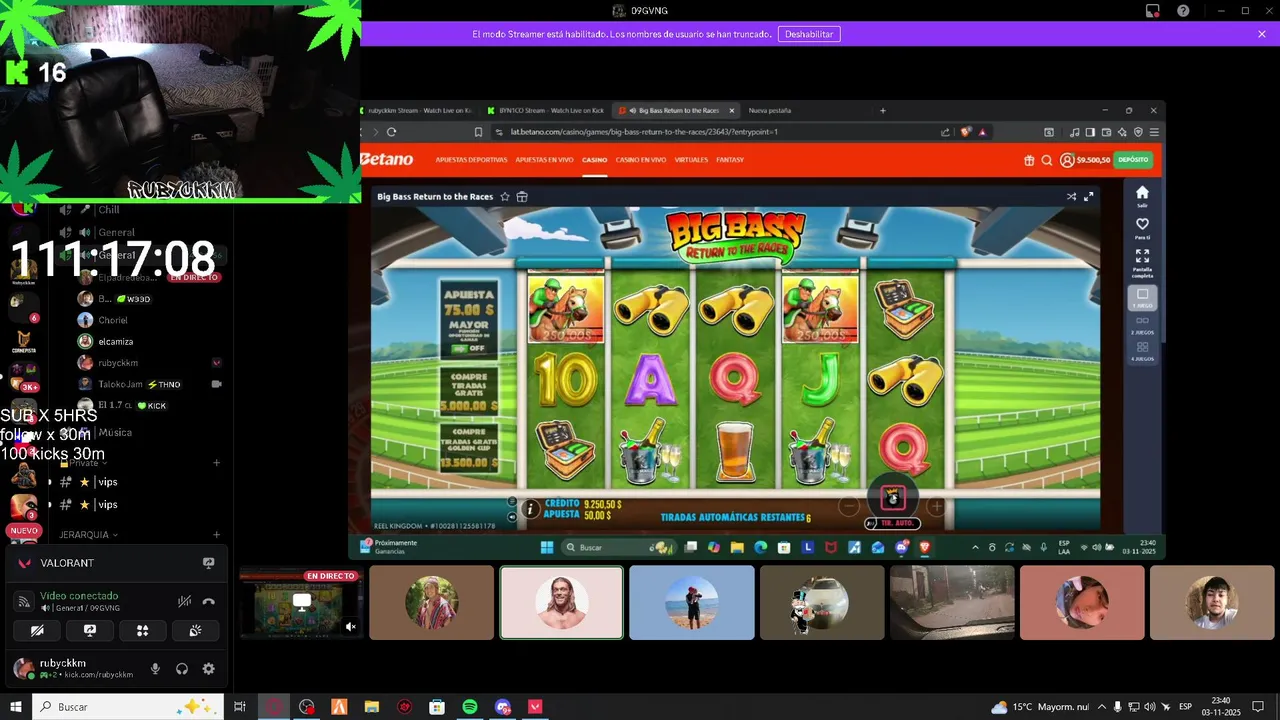Viewport: 1280px width, 720px height.
Task: Open the Activities launcher
Action: click(142, 630)
